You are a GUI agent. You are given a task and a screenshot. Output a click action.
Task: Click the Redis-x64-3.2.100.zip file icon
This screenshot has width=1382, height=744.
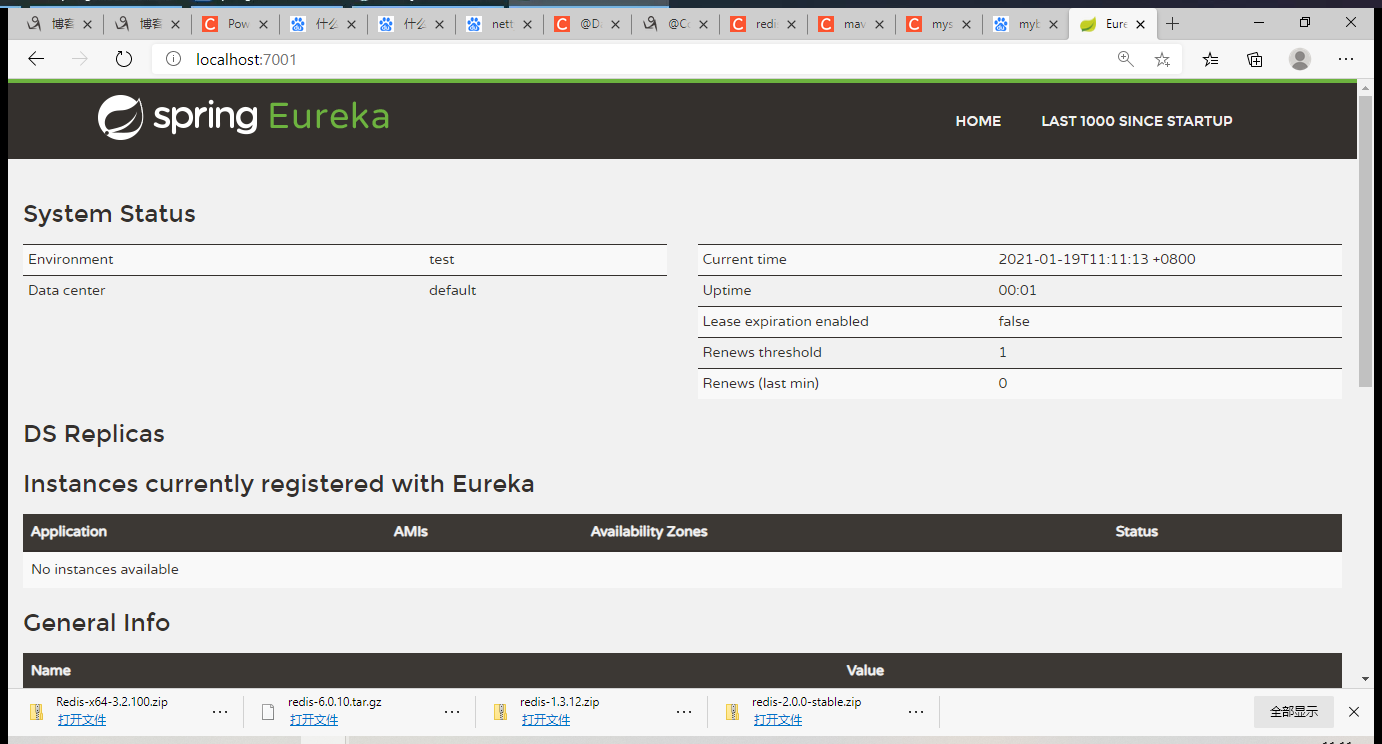pos(36,712)
